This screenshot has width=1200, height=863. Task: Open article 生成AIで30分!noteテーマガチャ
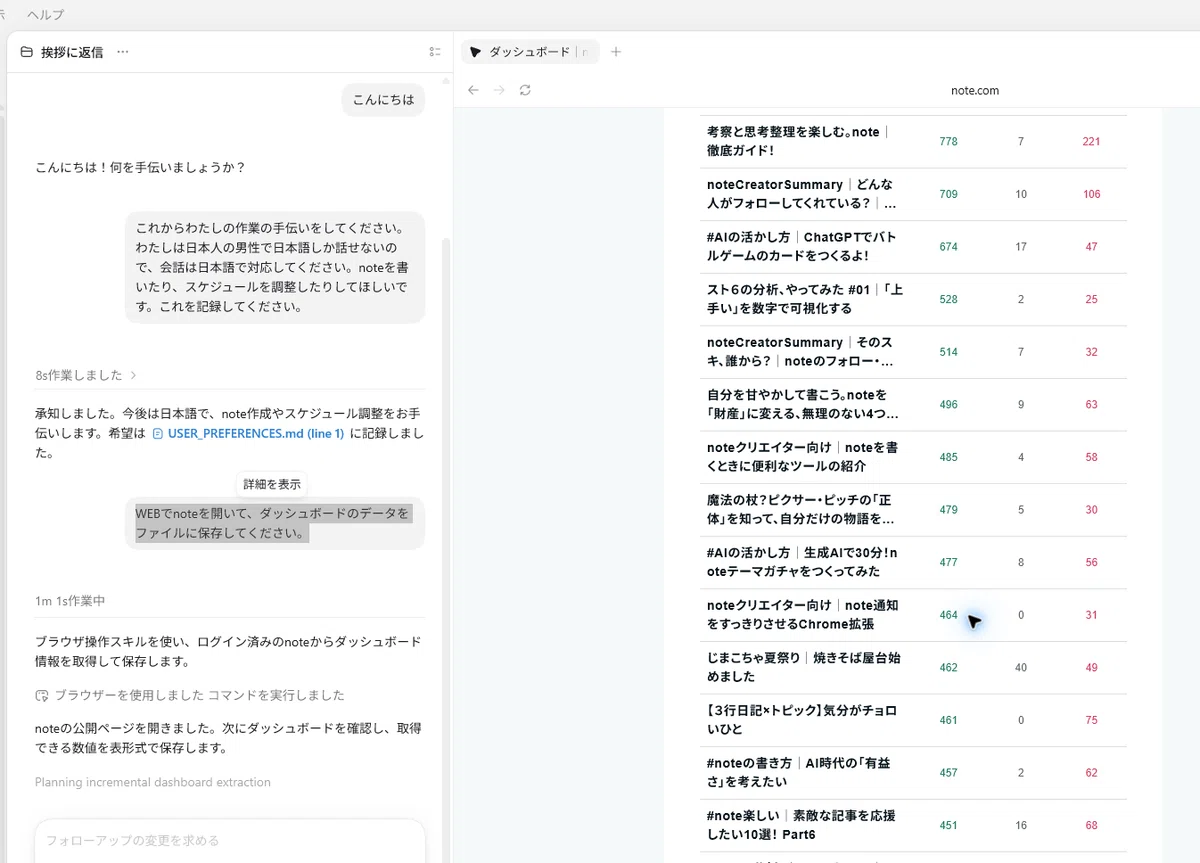pos(802,562)
